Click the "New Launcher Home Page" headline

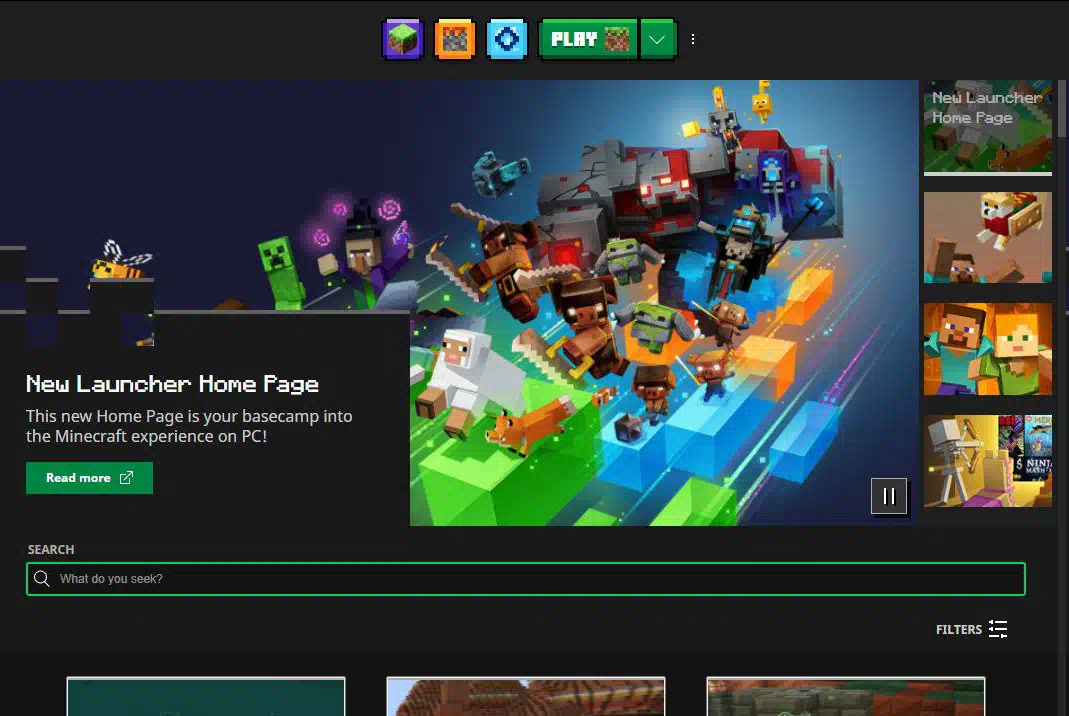pos(172,384)
